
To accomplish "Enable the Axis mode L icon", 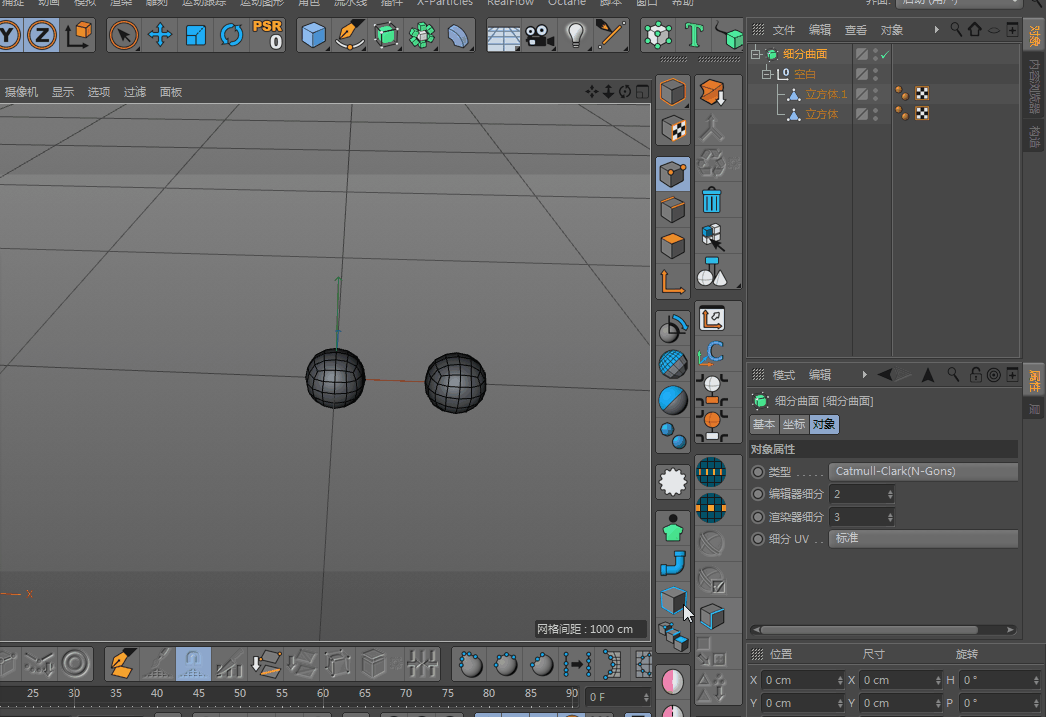I will point(672,282).
